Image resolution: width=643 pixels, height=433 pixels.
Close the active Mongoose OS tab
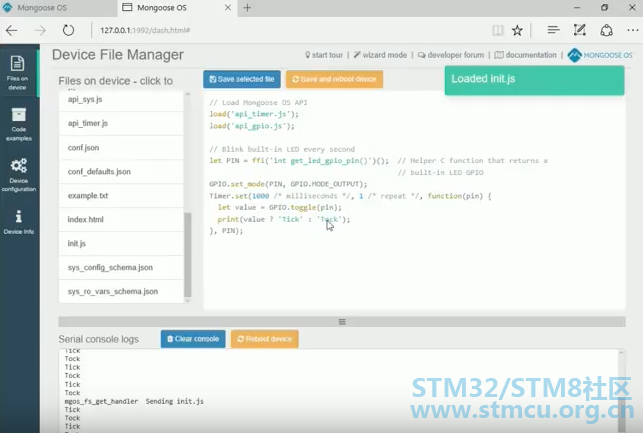228,7
